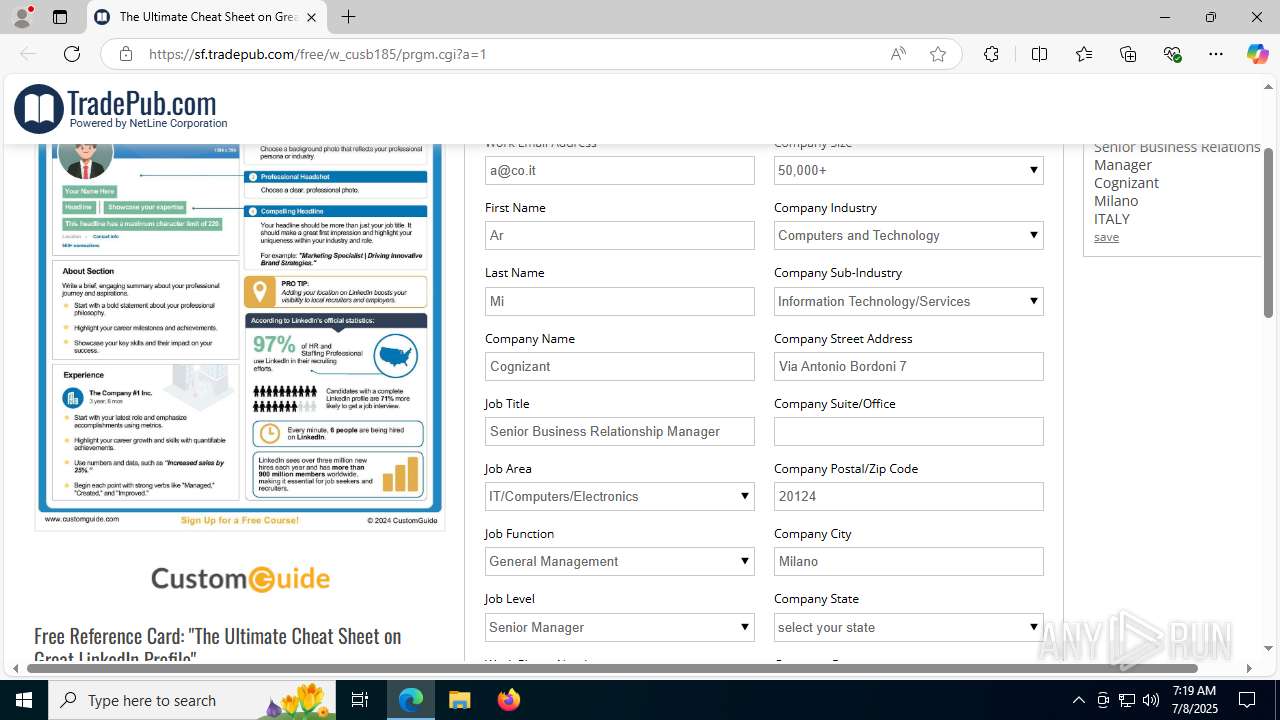Click the Read aloud icon
The image size is (1280, 720).
[x=898, y=54]
